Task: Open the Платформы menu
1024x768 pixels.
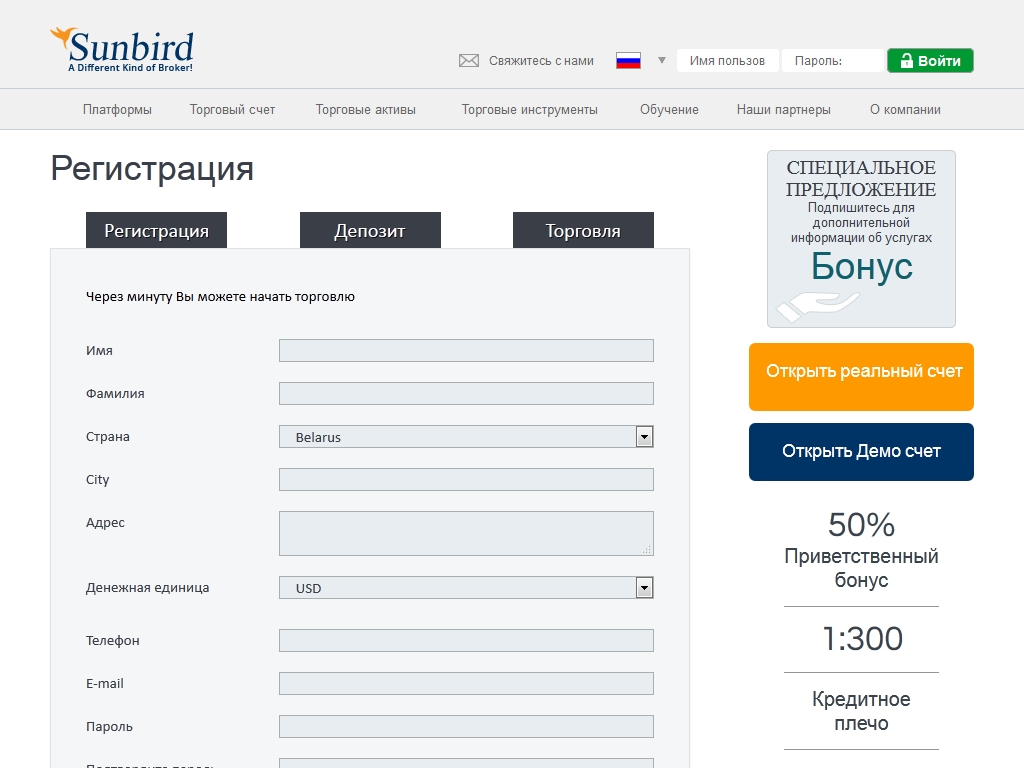Action: pyautogui.click(x=117, y=110)
